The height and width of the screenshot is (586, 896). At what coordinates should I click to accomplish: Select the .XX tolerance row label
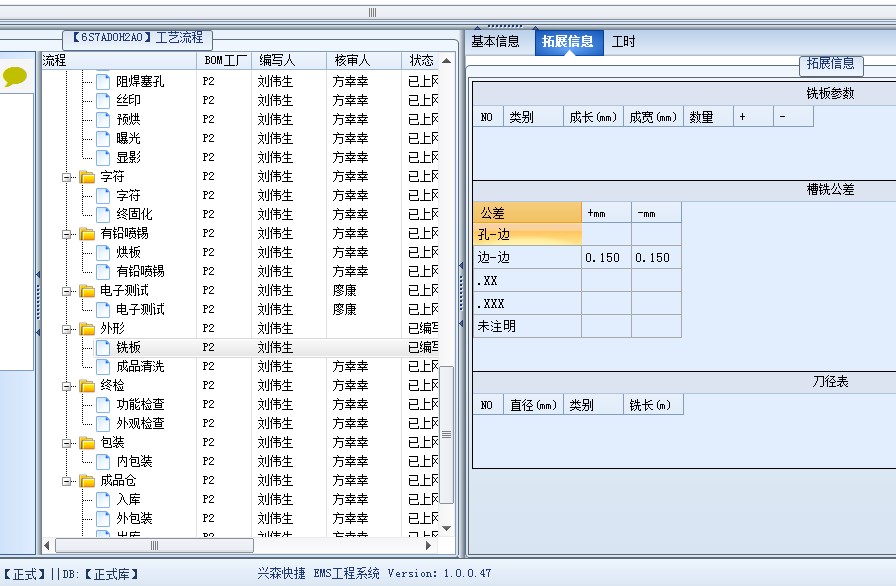point(527,280)
